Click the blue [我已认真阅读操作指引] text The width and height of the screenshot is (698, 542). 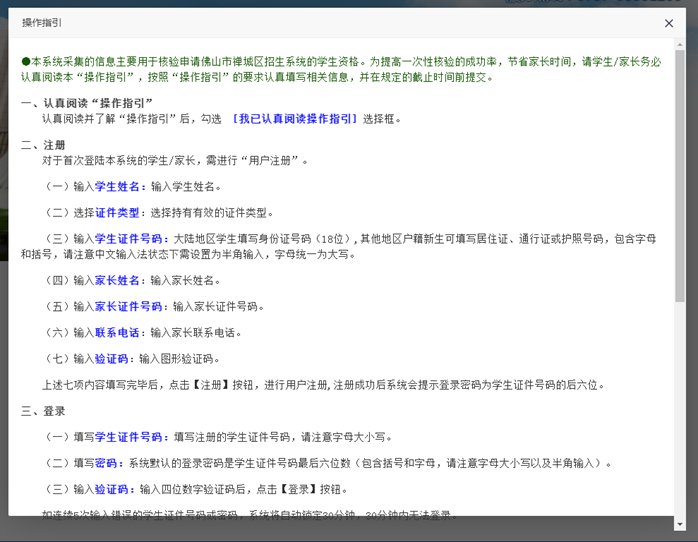click(294, 119)
